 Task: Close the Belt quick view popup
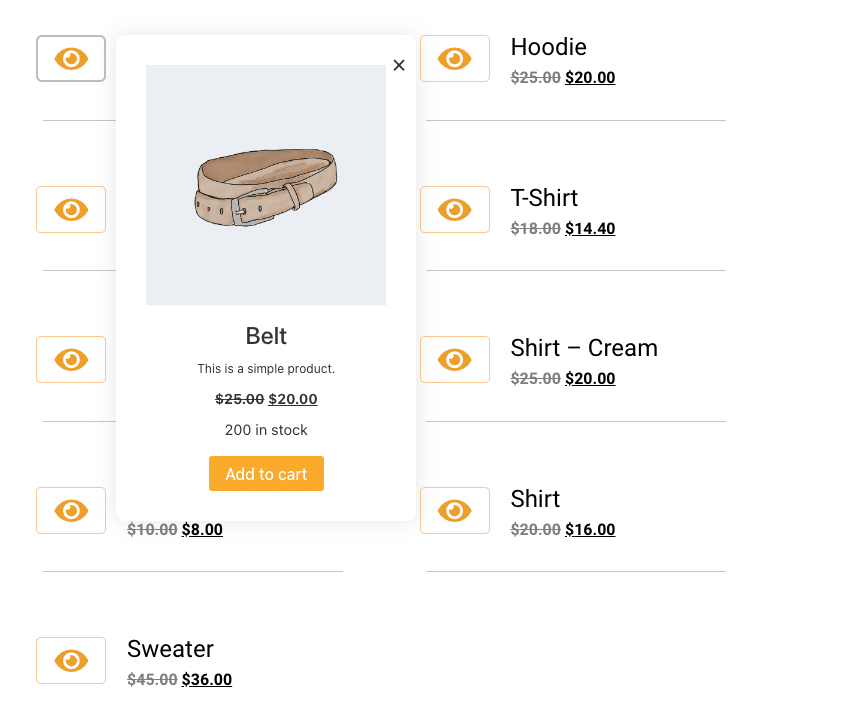[x=399, y=65]
